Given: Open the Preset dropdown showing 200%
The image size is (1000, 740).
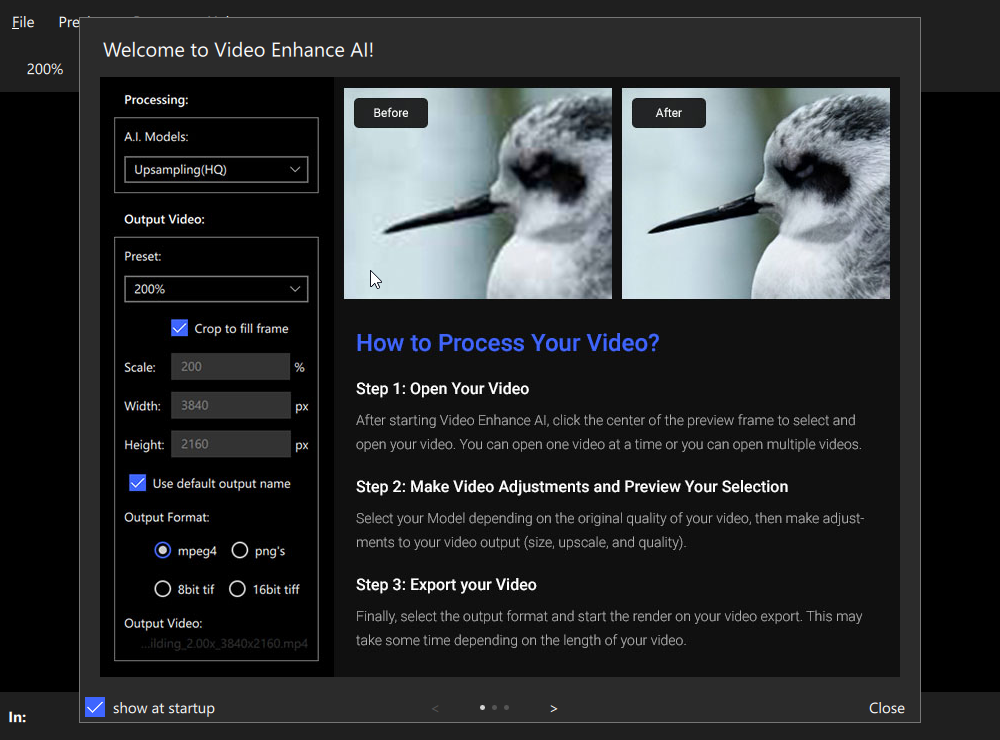Looking at the screenshot, I should coord(216,289).
